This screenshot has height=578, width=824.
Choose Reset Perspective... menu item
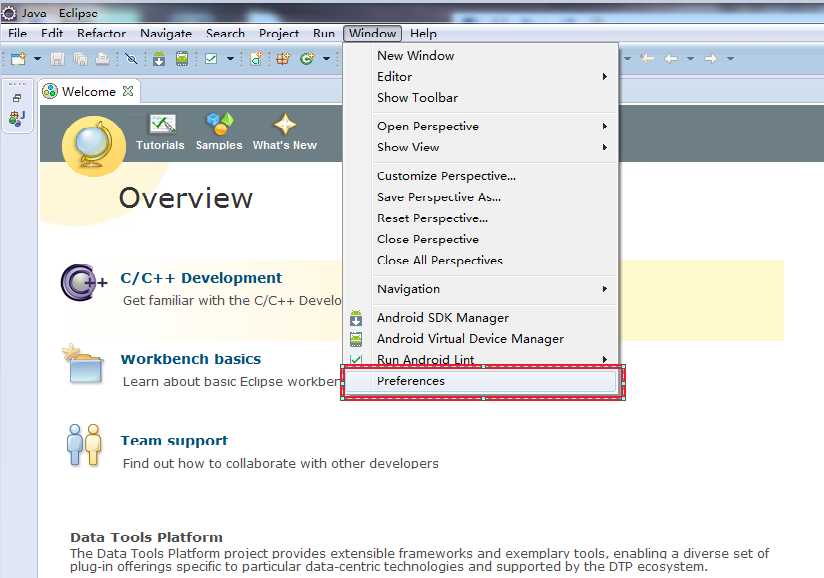(x=481, y=218)
